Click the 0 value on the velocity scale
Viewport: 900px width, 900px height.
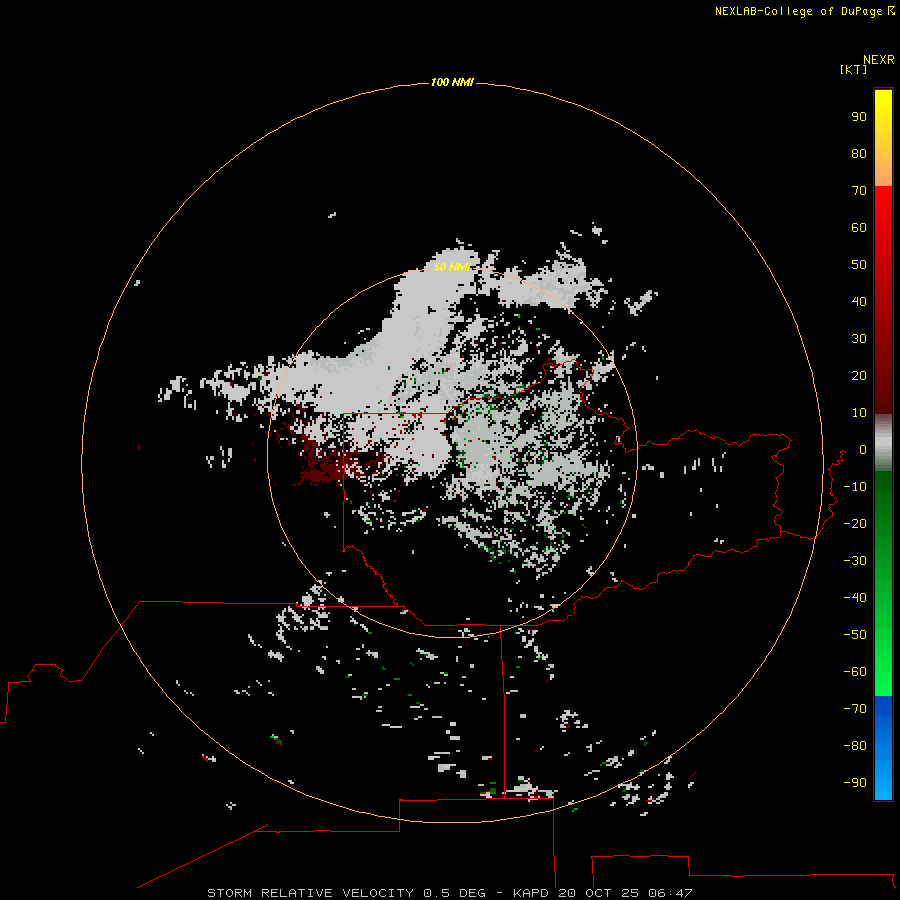(863, 449)
